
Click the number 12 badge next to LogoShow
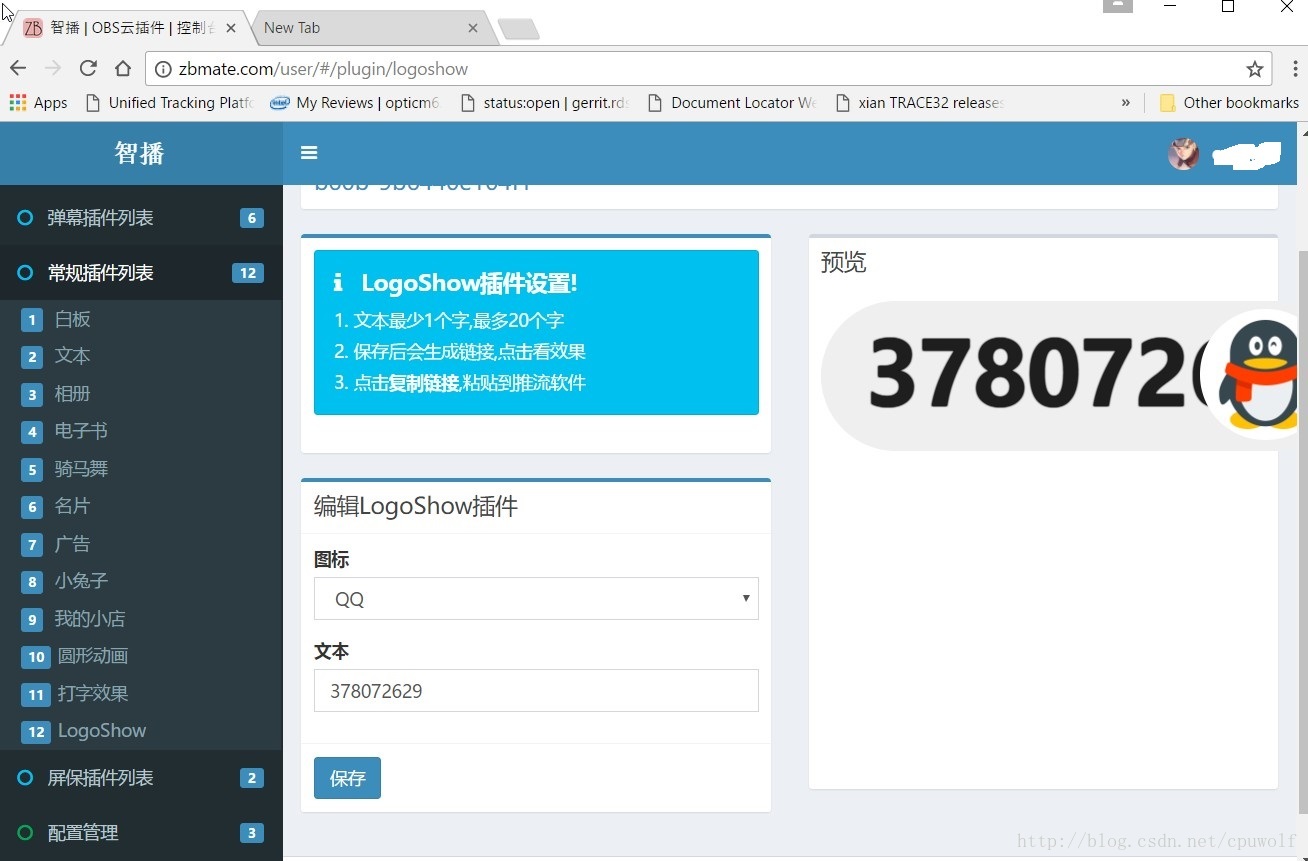35,731
